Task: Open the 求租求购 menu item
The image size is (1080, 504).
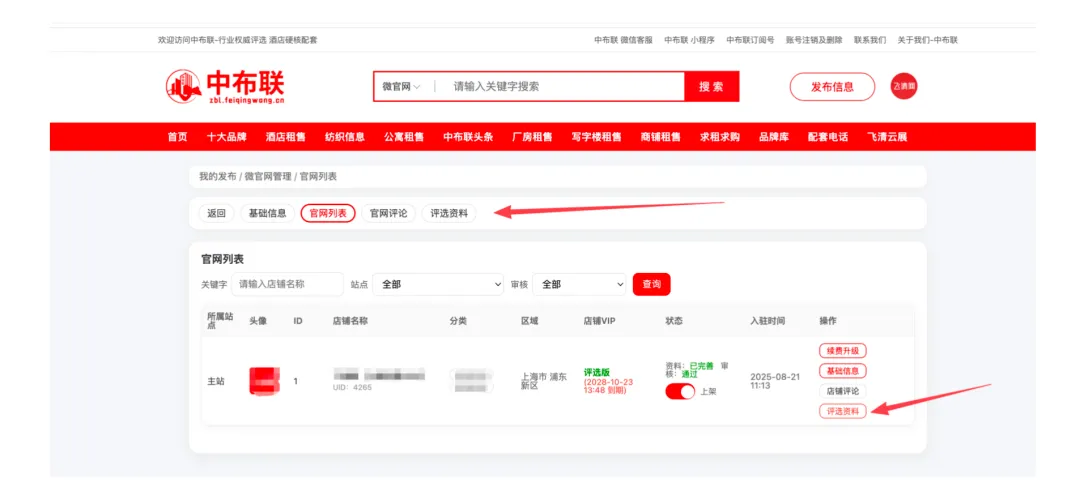Action: click(x=720, y=137)
